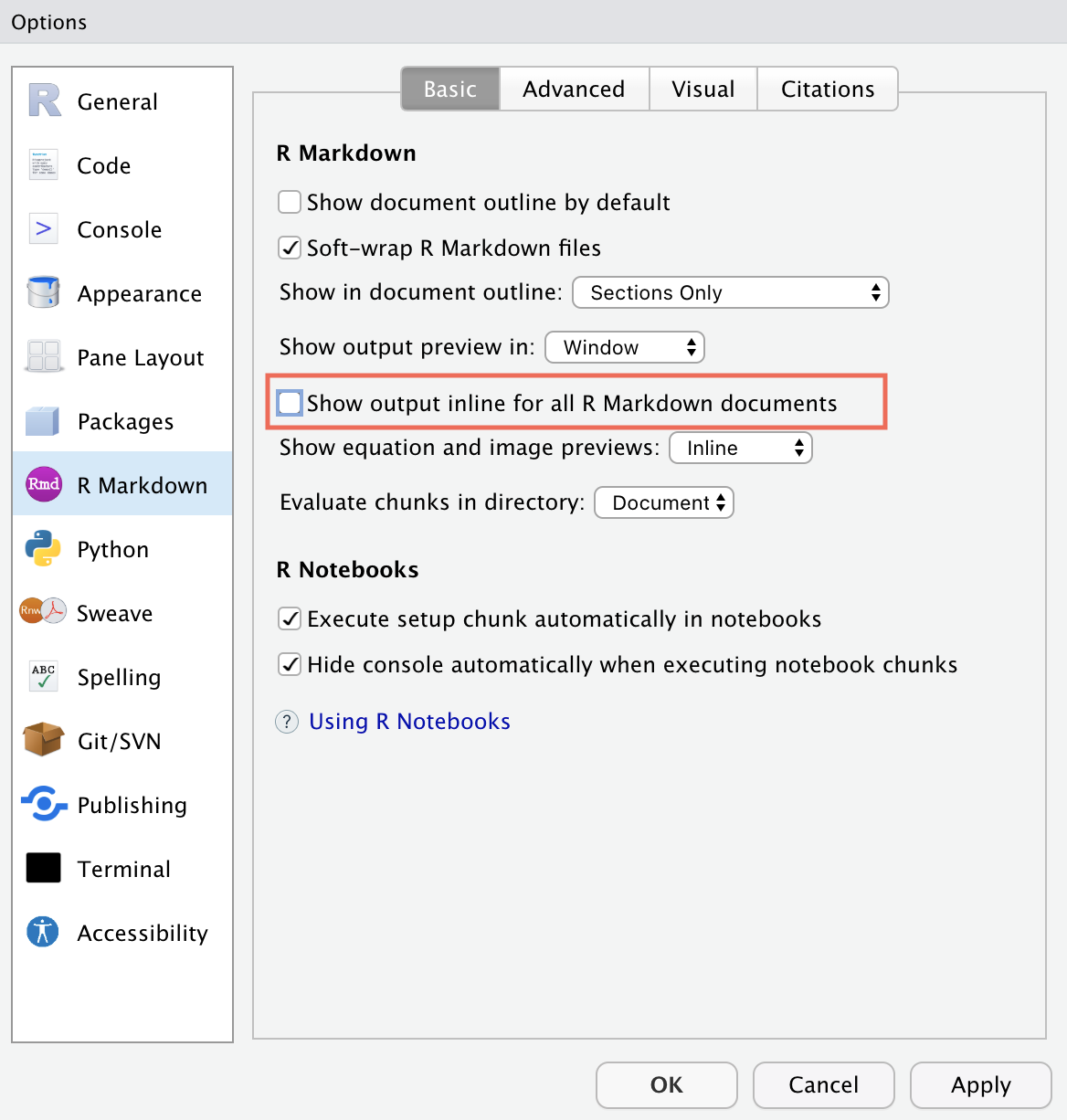Disable soft-wrap for R Markdown files
The height and width of the screenshot is (1120, 1067).
(289, 248)
